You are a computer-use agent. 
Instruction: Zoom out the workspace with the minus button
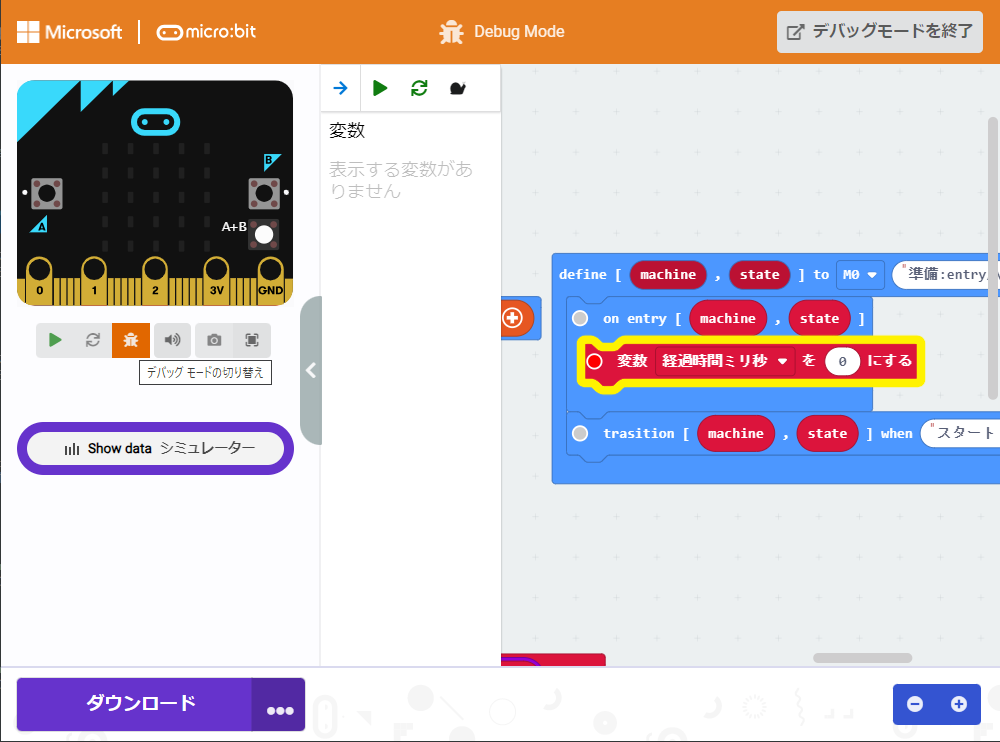pos(915,704)
